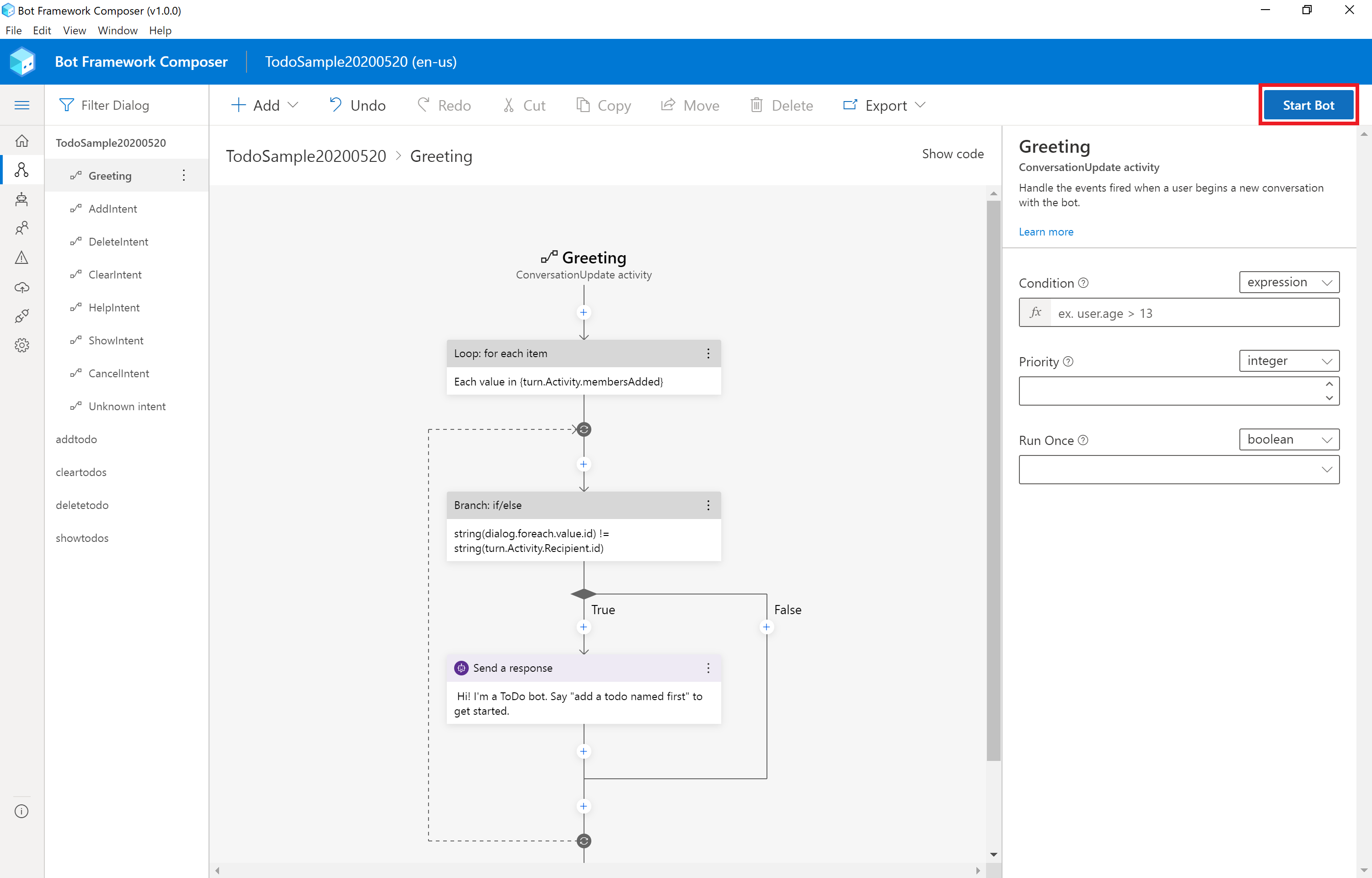Open the Run Once value dropdown
This screenshot has height=878, width=1372.
(x=1178, y=469)
